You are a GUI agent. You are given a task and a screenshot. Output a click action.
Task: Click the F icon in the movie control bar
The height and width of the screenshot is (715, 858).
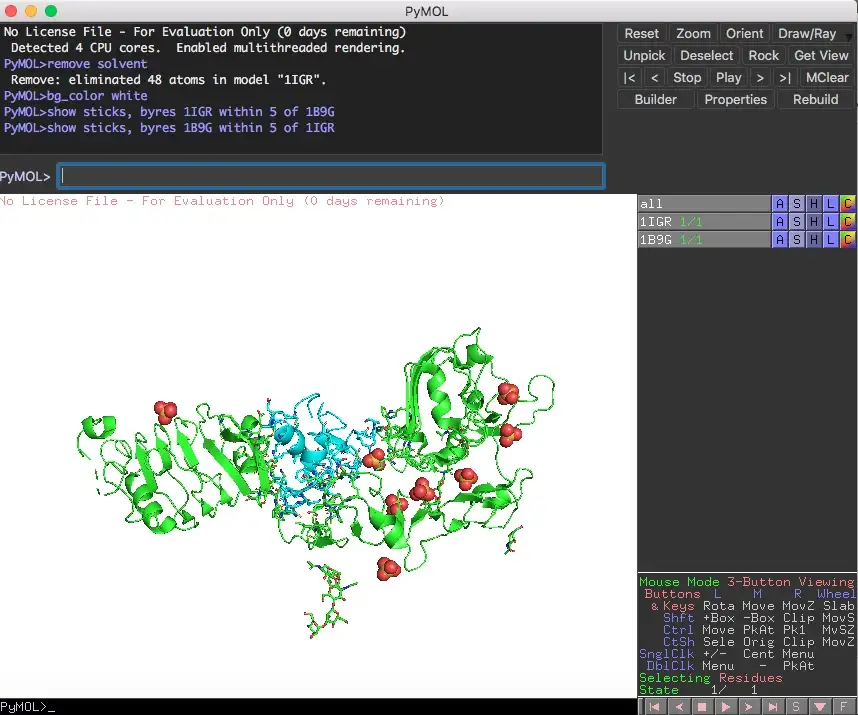pos(843,706)
